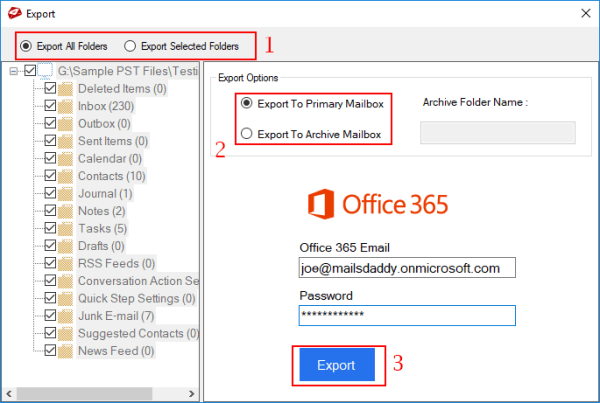Uncheck the RSS Feeds checkbox

point(50,264)
